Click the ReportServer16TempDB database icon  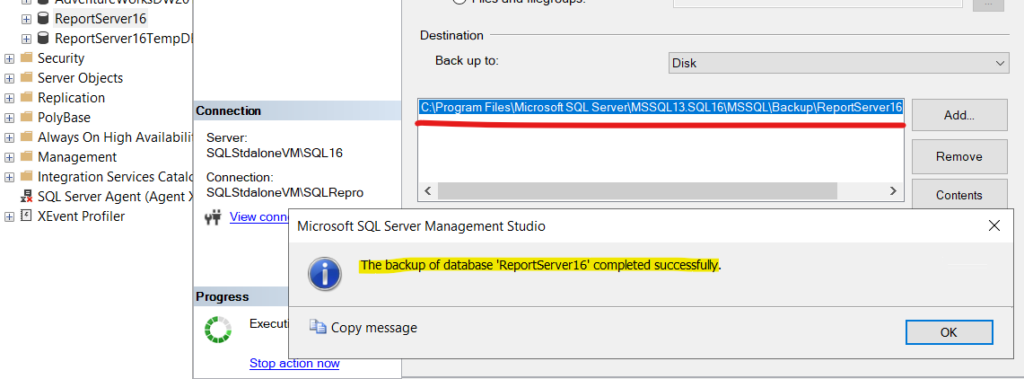click(x=43, y=39)
